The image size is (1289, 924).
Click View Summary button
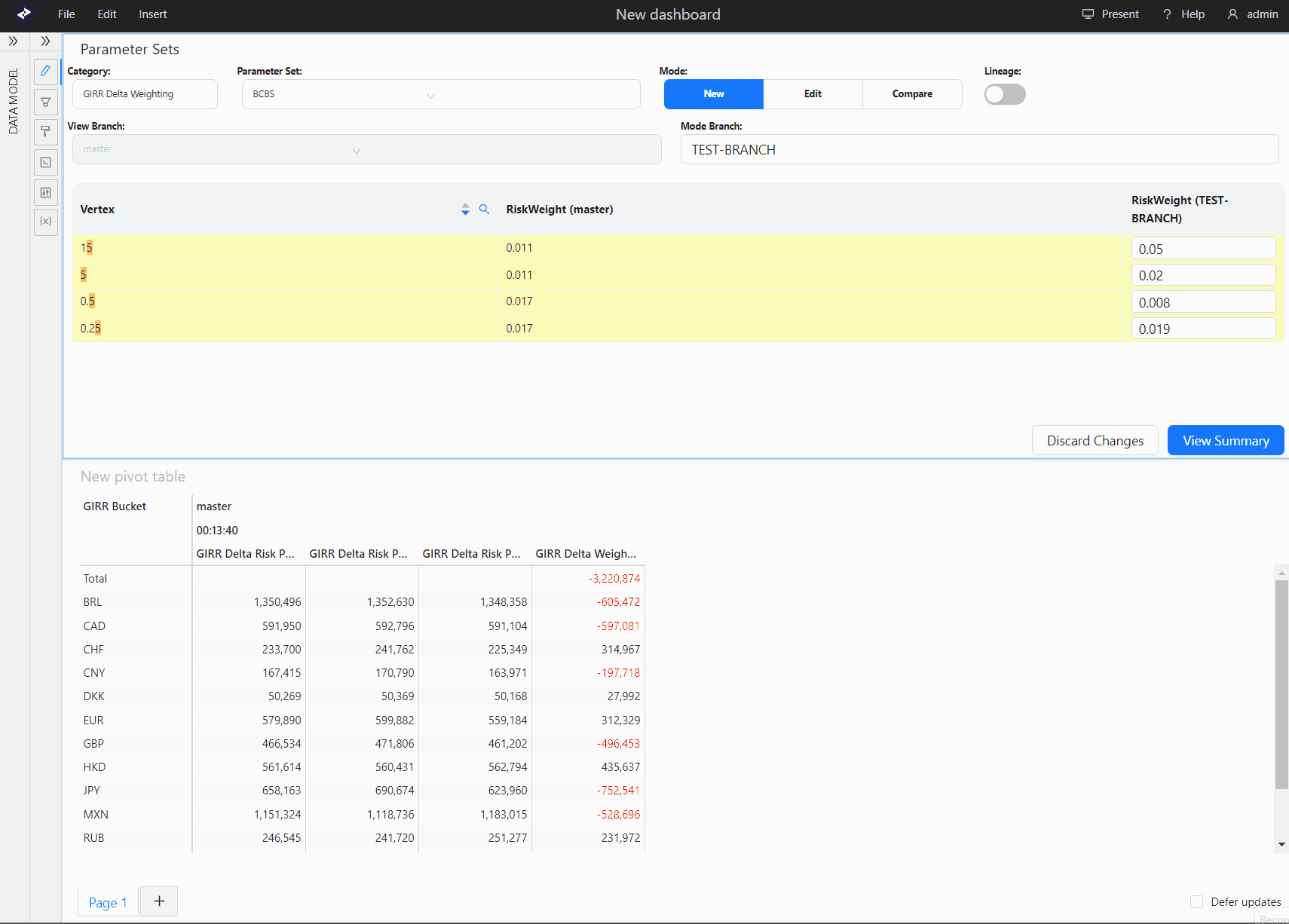(x=1226, y=441)
